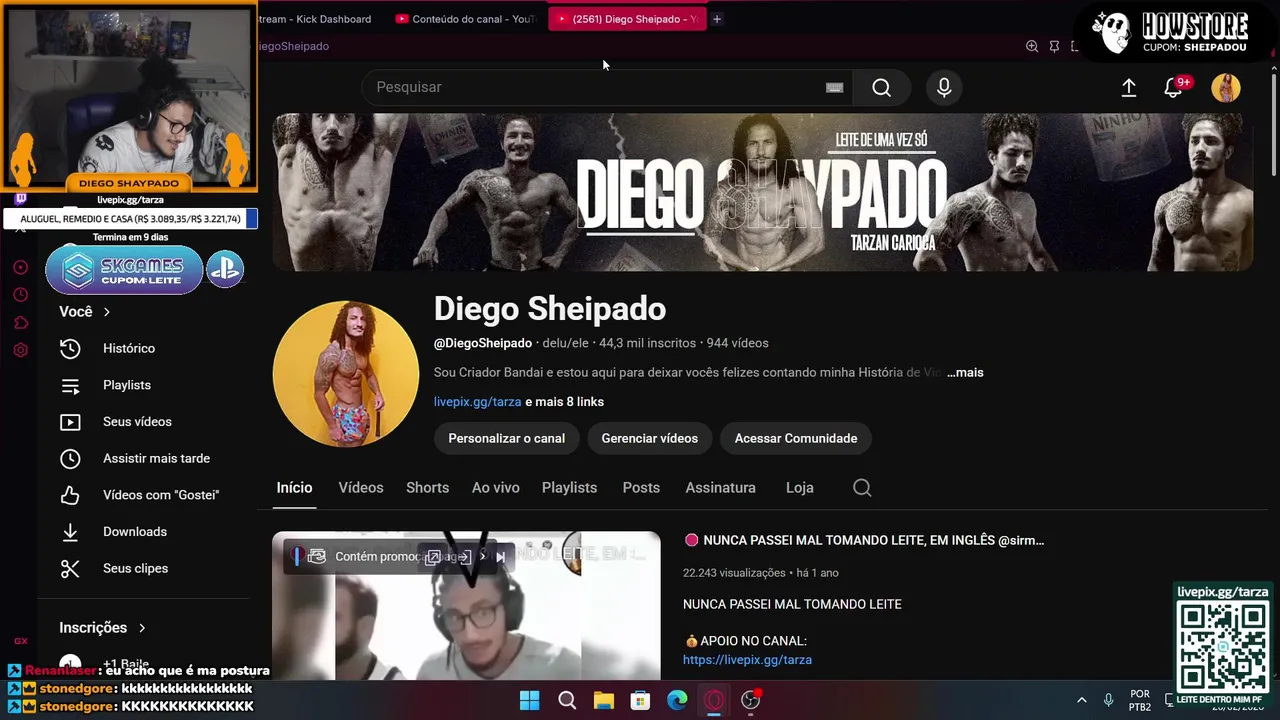Open the browser sidebar settings gear icon
The image size is (1280, 720).
pyautogui.click(x=20, y=350)
